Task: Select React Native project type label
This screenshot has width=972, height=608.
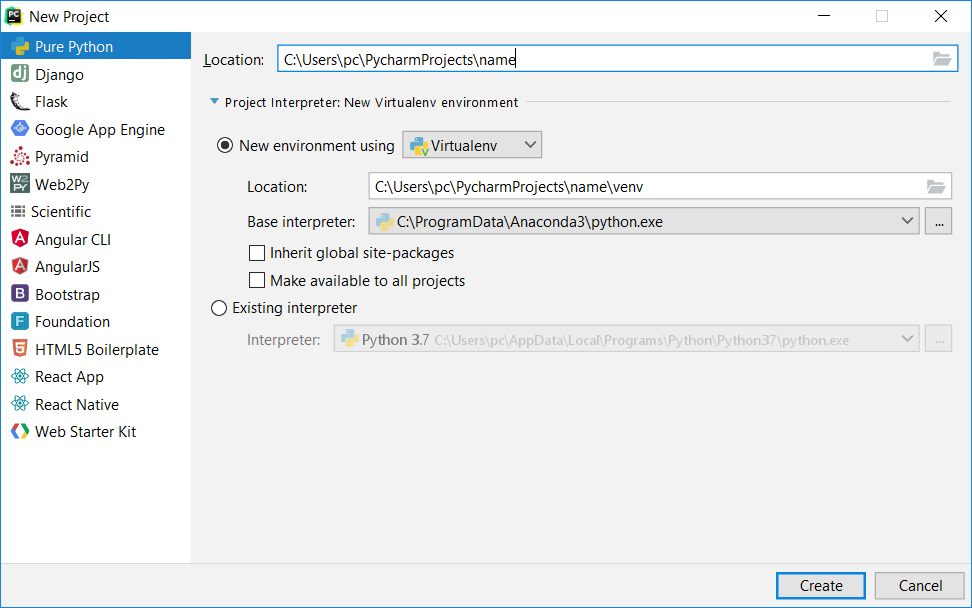Action: [77, 405]
